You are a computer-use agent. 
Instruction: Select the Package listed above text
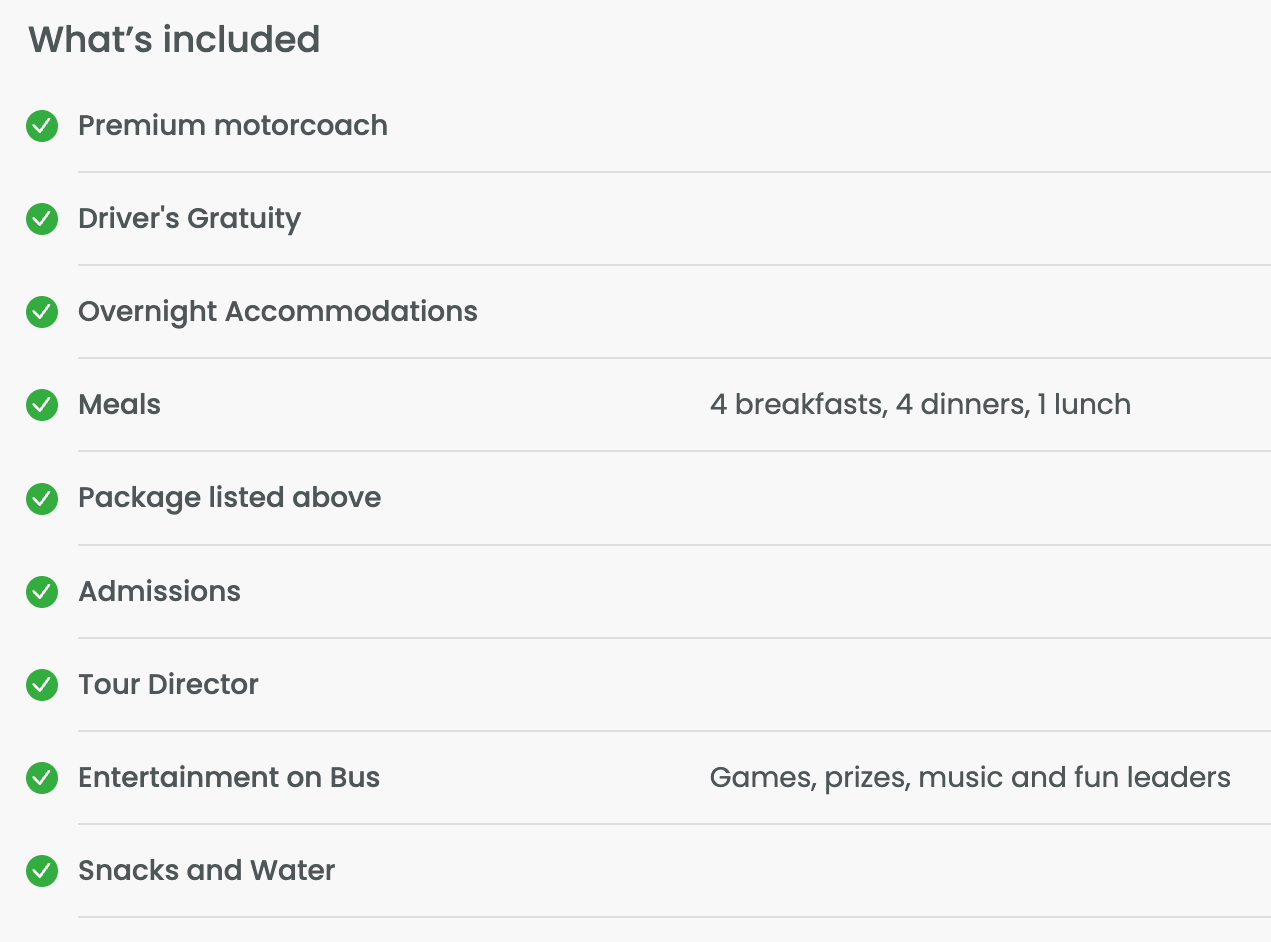[x=229, y=498]
